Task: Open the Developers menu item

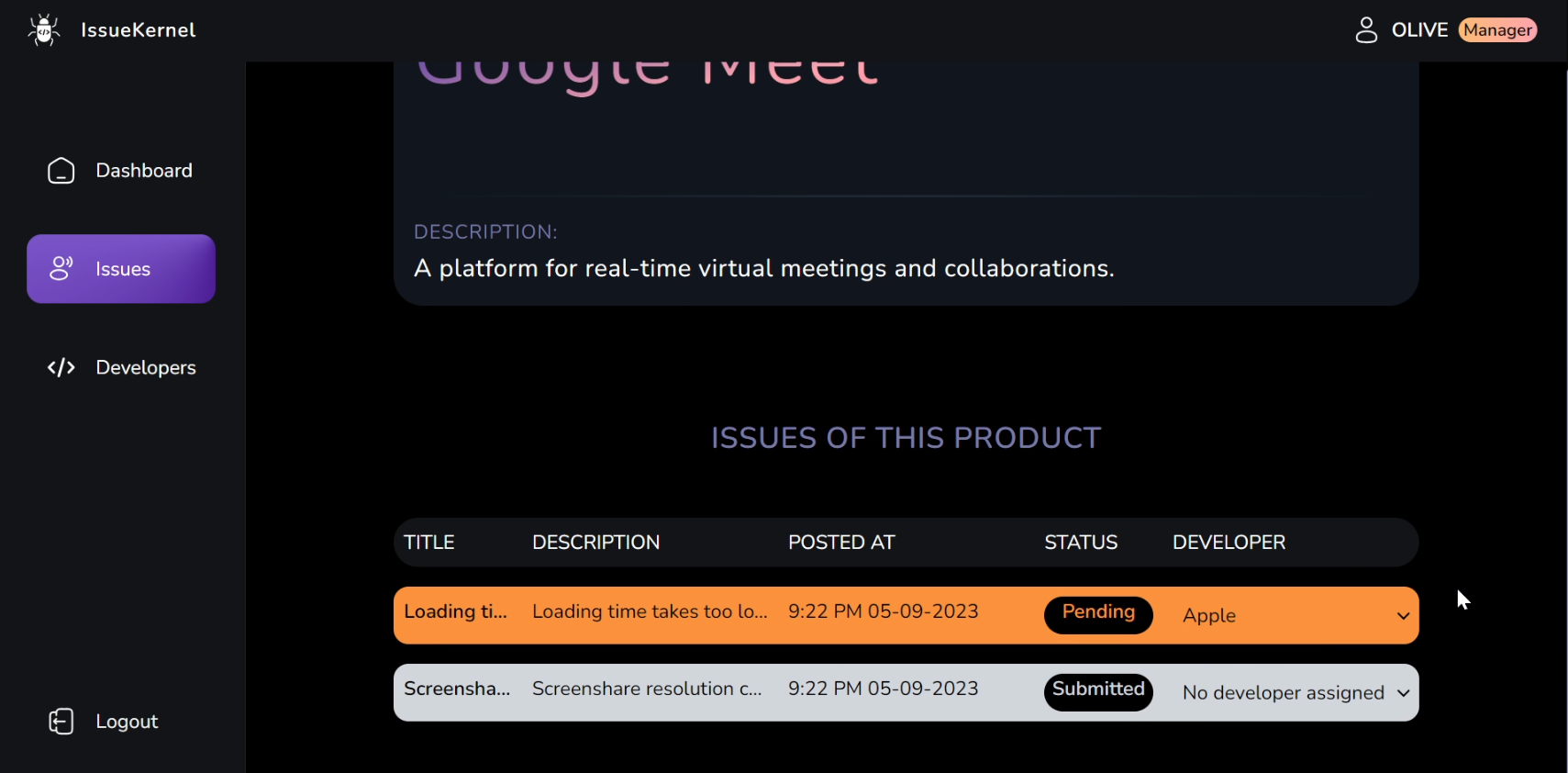Action: click(120, 367)
